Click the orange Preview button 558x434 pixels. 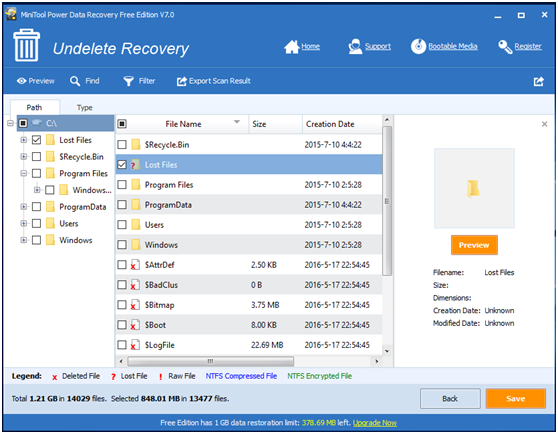(x=474, y=245)
